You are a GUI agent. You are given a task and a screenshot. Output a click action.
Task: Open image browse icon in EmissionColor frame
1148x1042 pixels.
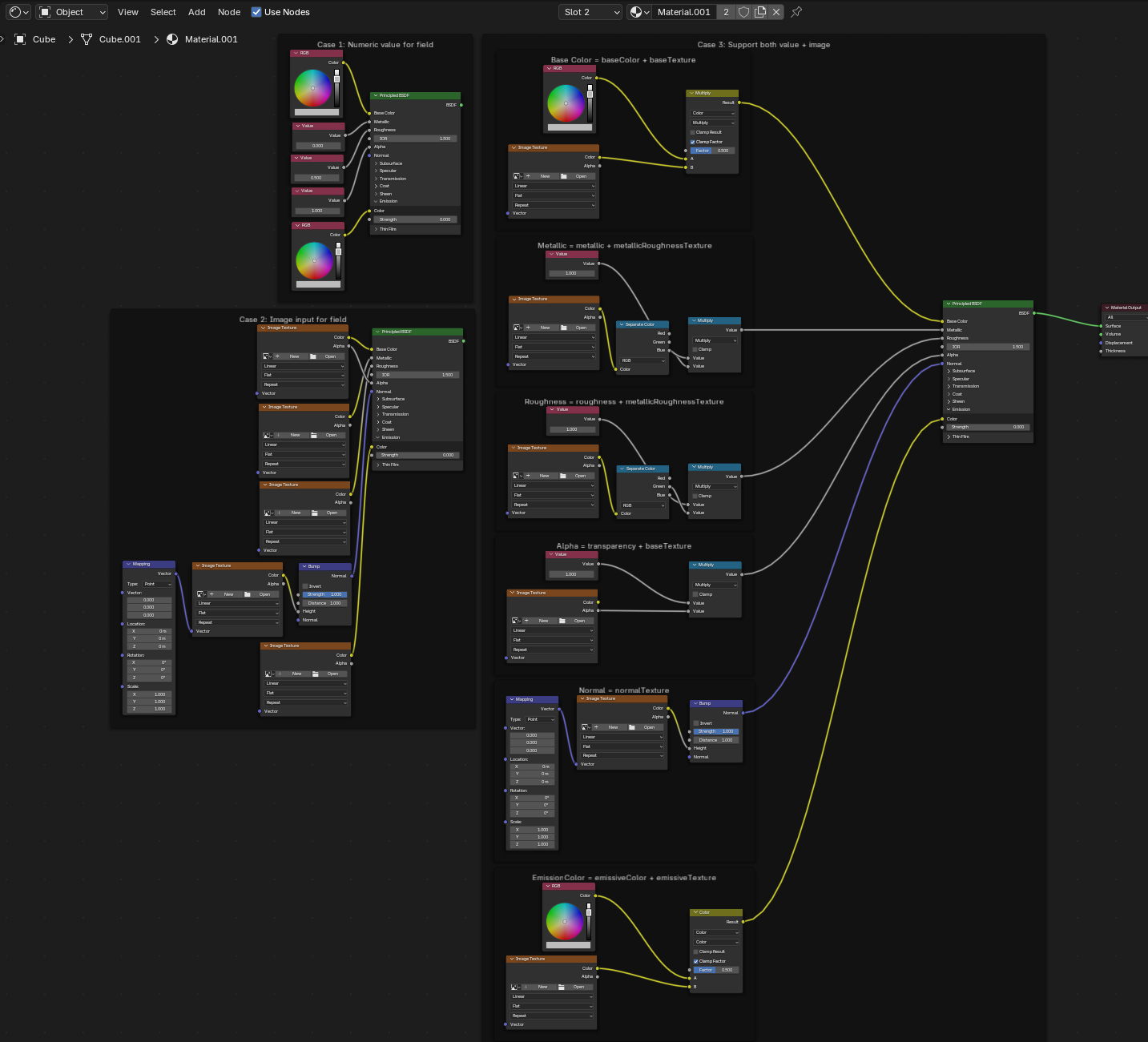tap(515, 987)
